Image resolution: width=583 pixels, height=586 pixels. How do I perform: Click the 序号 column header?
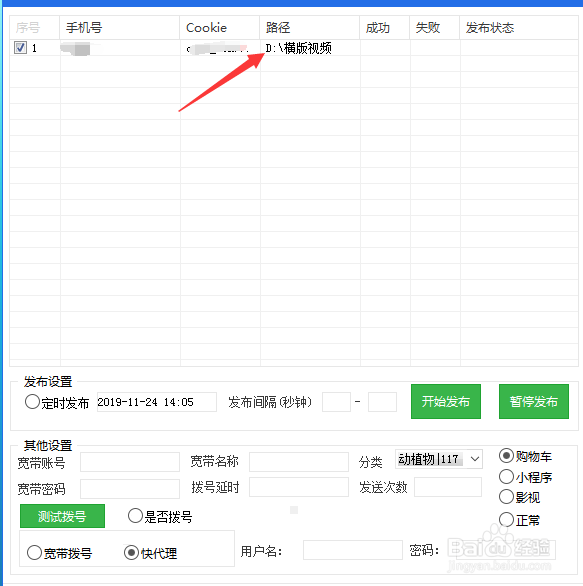click(34, 28)
